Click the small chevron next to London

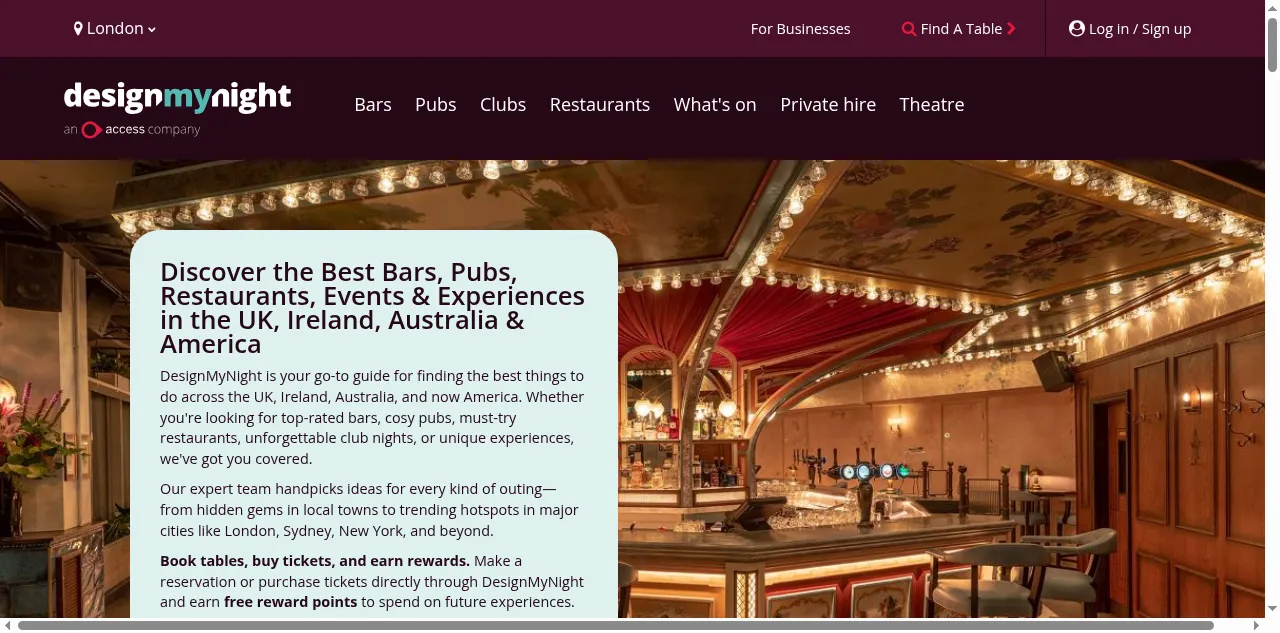[x=152, y=30]
